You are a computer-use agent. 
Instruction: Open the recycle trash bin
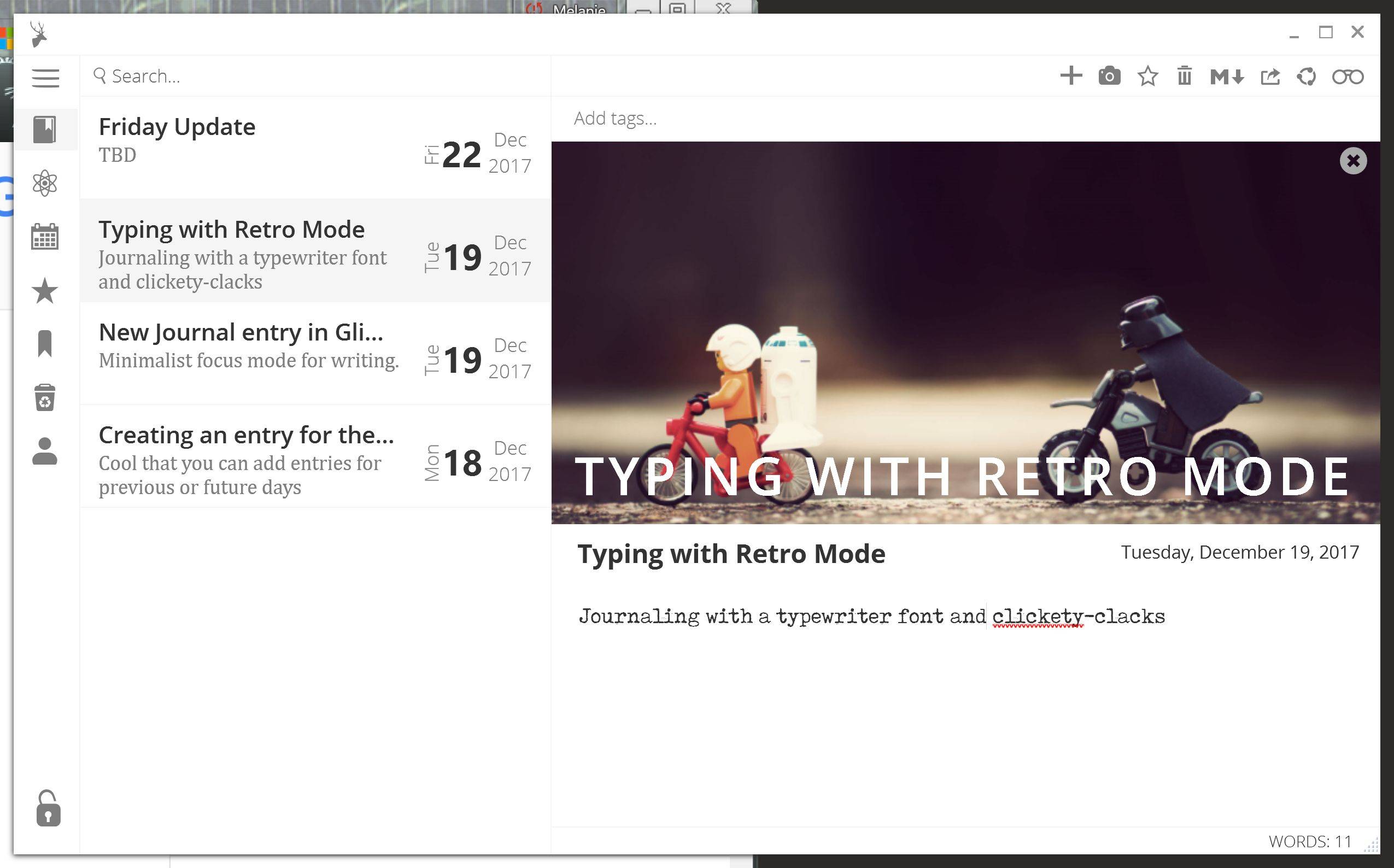pyautogui.click(x=45, y=397)
